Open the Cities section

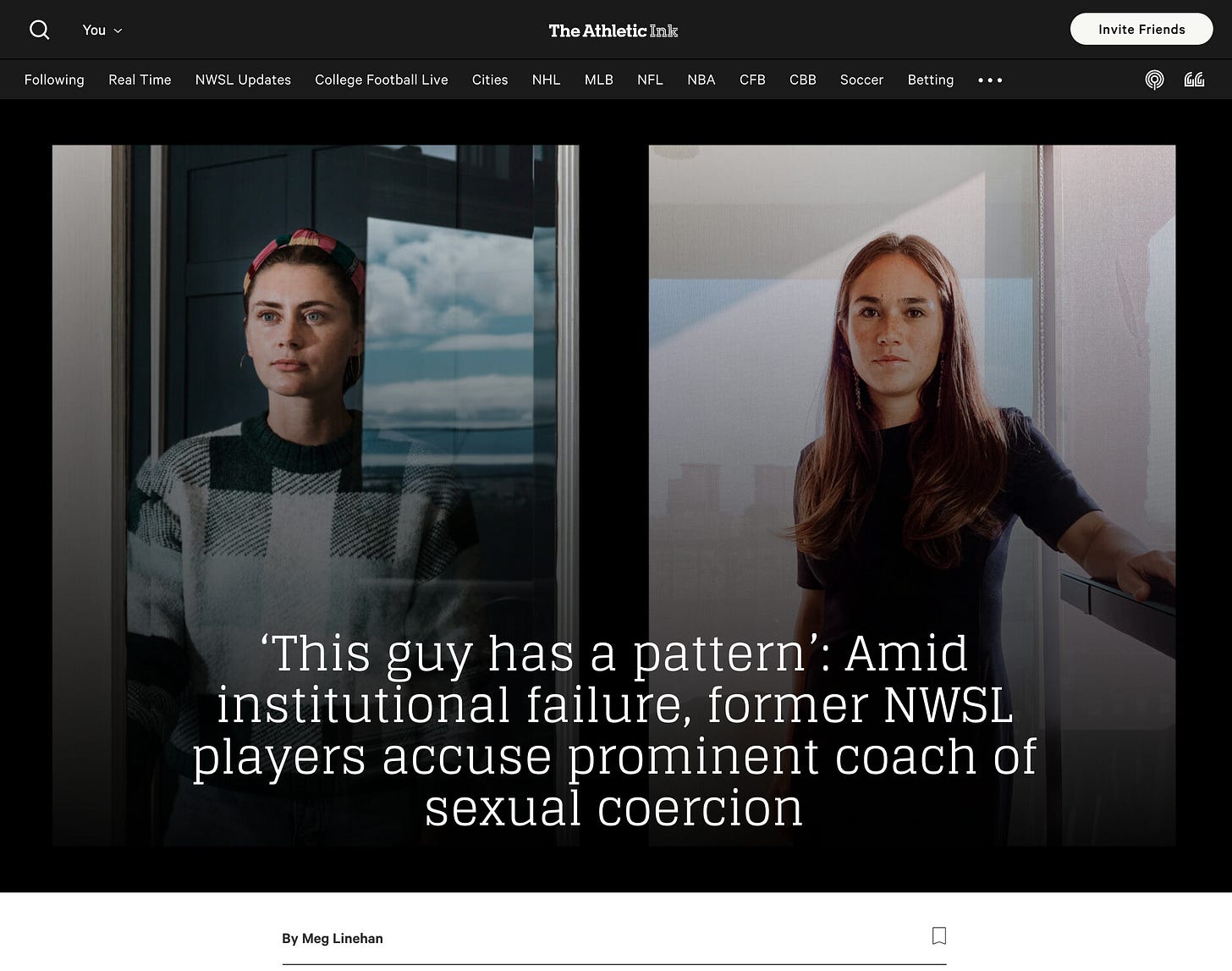[490, 80]
